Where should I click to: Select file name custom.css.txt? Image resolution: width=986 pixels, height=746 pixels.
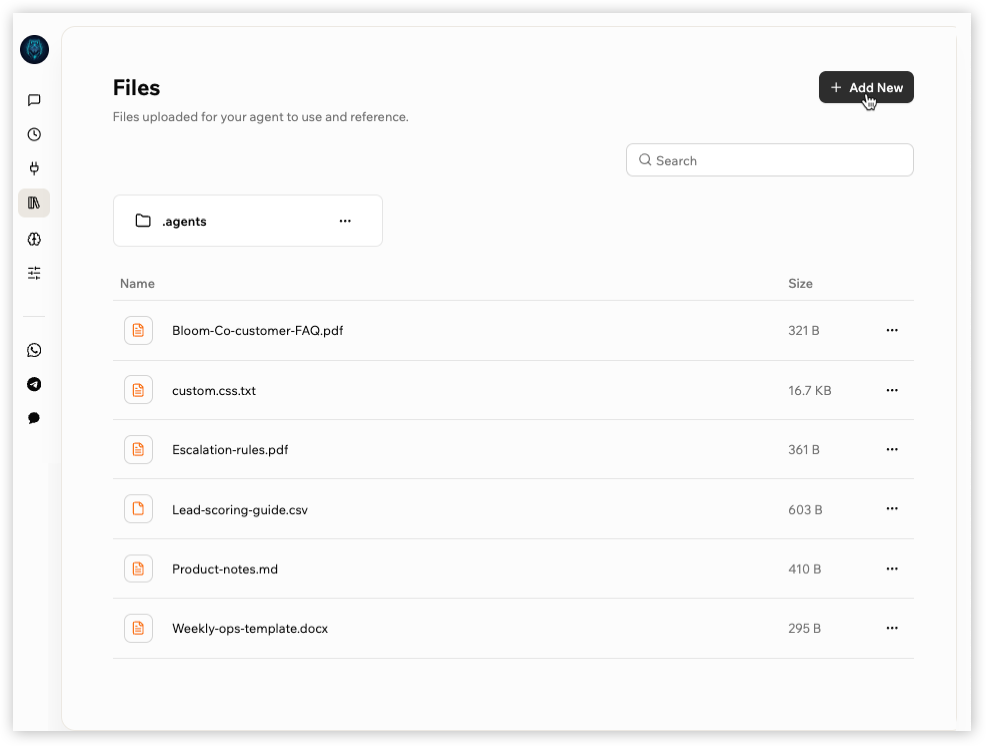coord(214,391)
